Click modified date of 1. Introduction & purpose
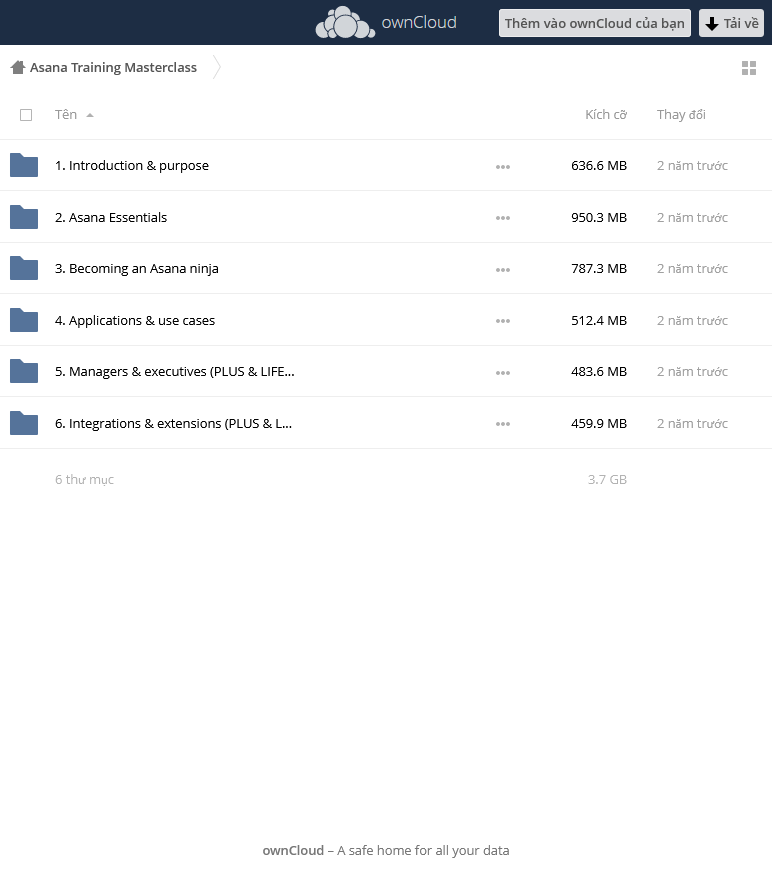The width and height of the screenshot is (772, 895). point(692,166)
